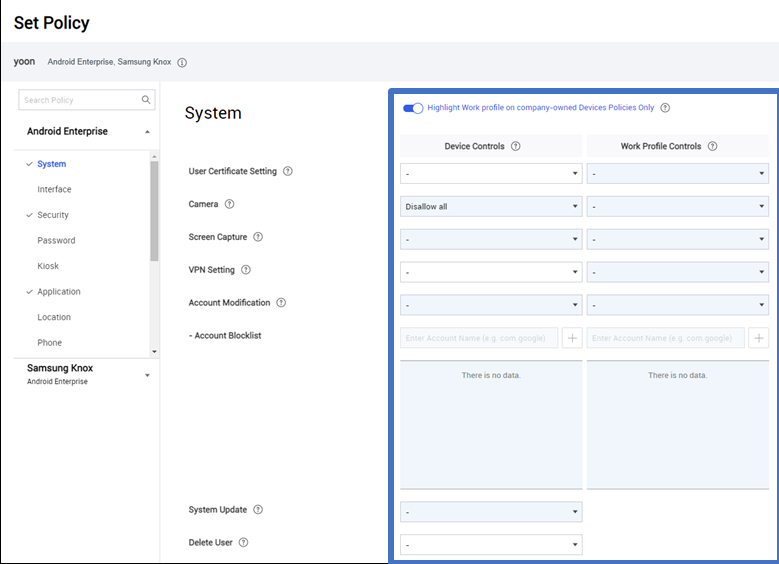
Task: Open System Update dropdown
Action: pos(491,512)
